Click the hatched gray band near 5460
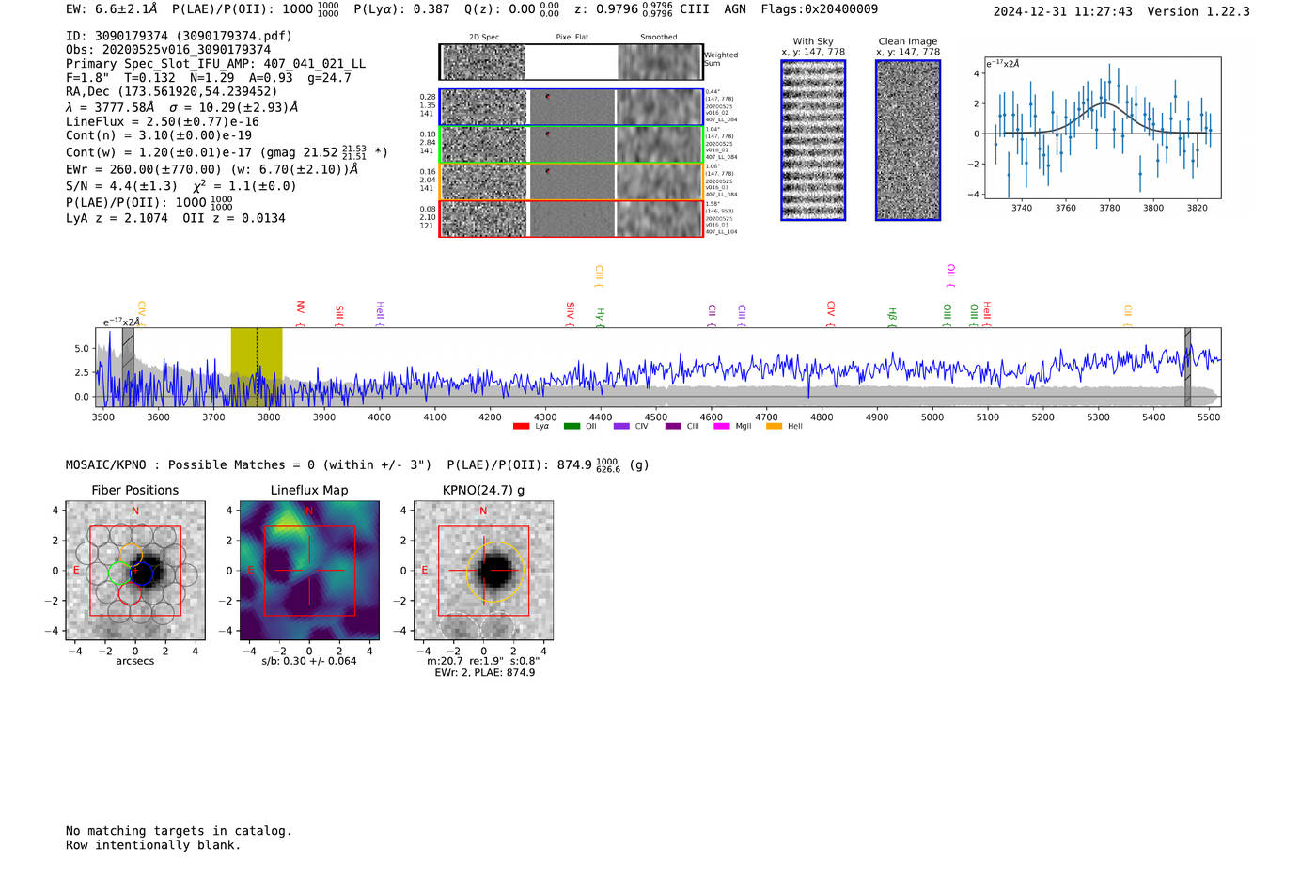This screenshot has height=896, width=1316. tap(1187, 367)
